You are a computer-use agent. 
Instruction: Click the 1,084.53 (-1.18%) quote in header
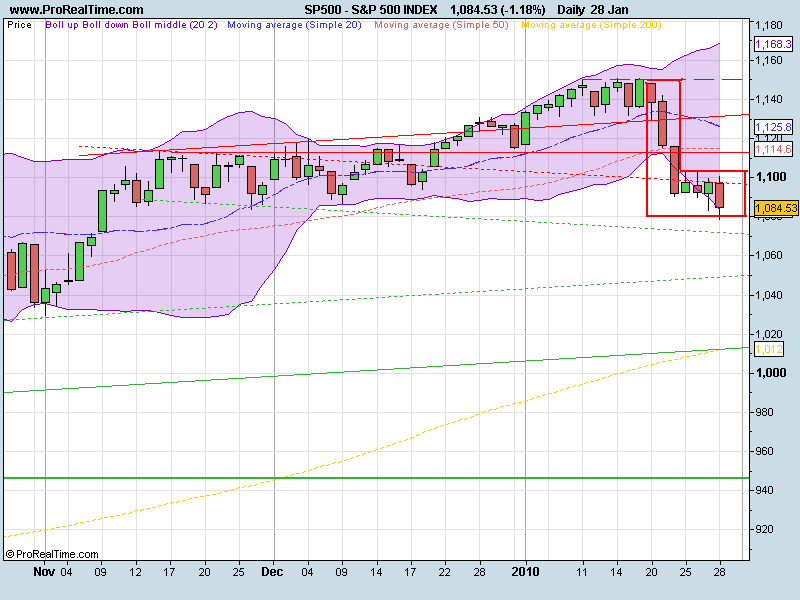click(x=497, y=9)
